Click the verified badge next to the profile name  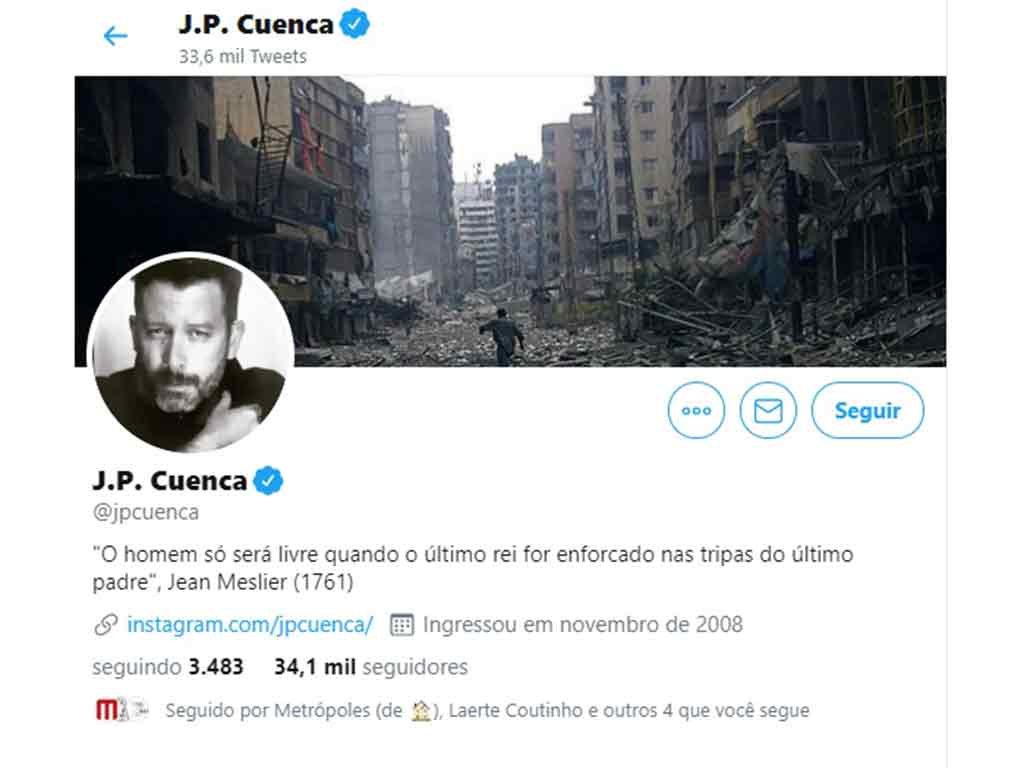coord(267,481)
